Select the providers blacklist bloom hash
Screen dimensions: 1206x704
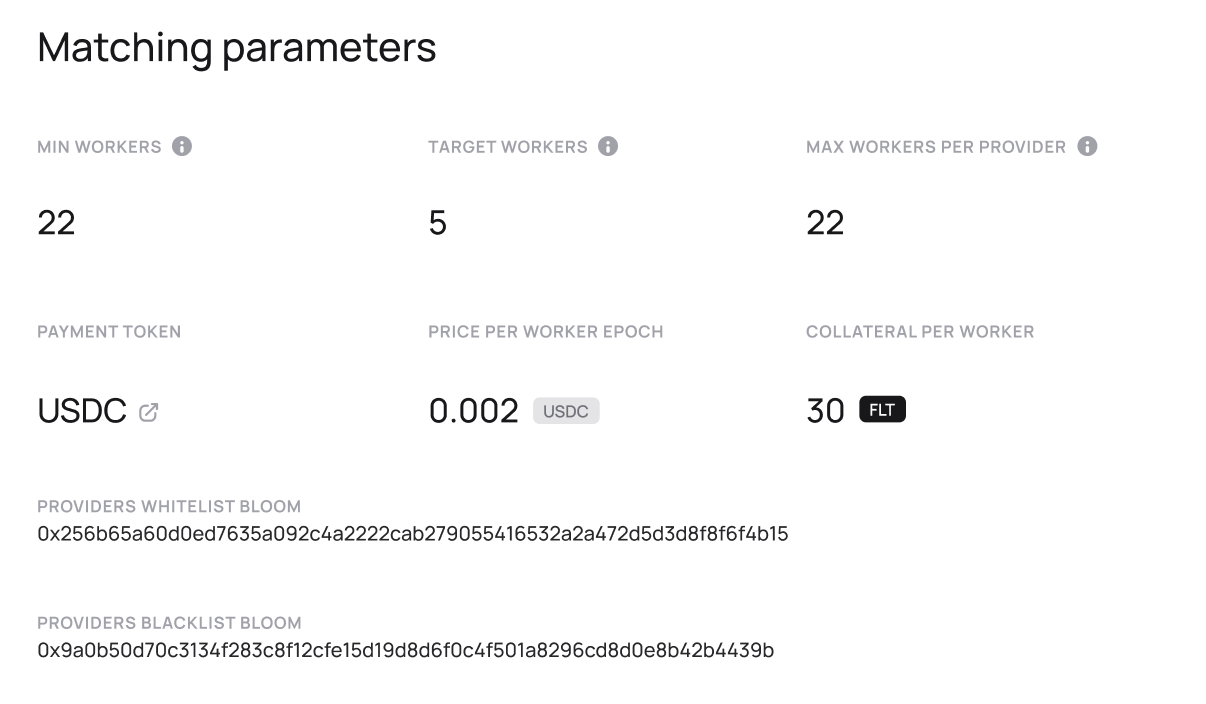pyautogui.click(x=405, y=651)
